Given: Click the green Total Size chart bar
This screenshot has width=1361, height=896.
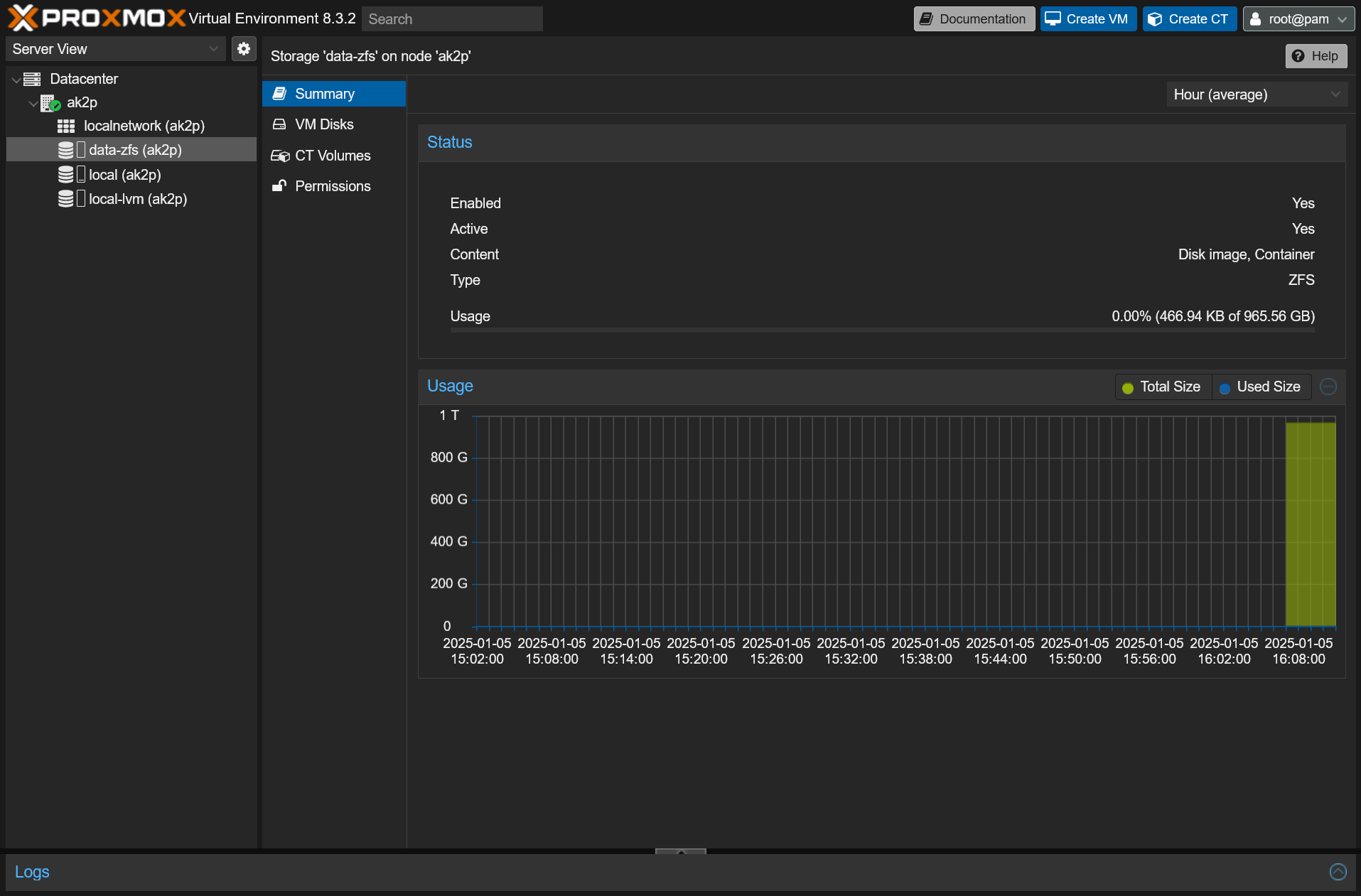Looking at the screenshot, I should tap(1311, 524).
